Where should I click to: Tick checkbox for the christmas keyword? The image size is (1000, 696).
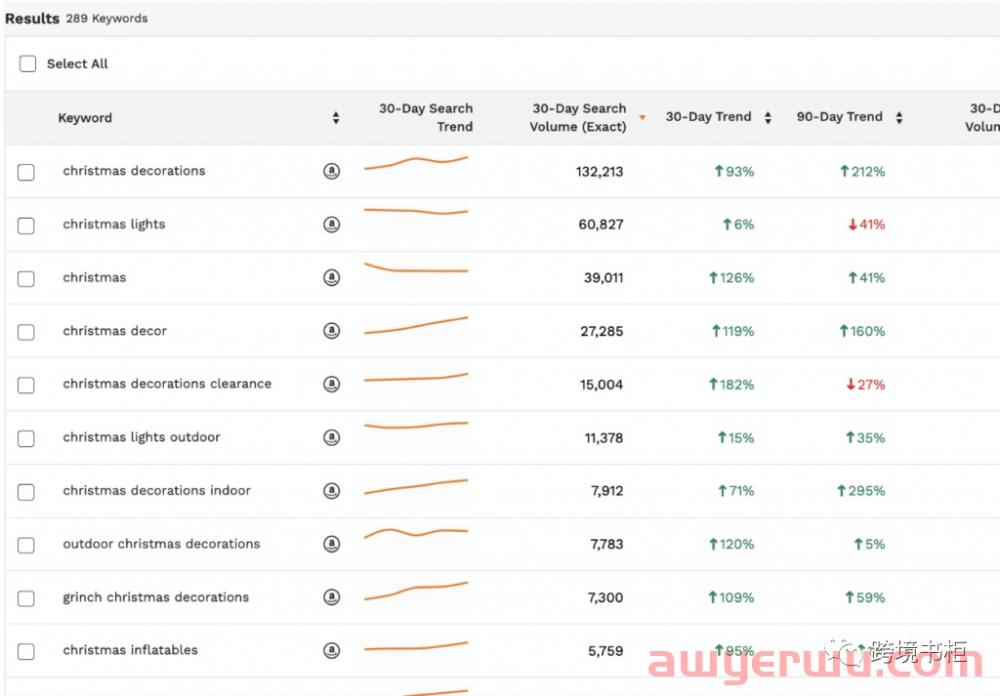26,279
